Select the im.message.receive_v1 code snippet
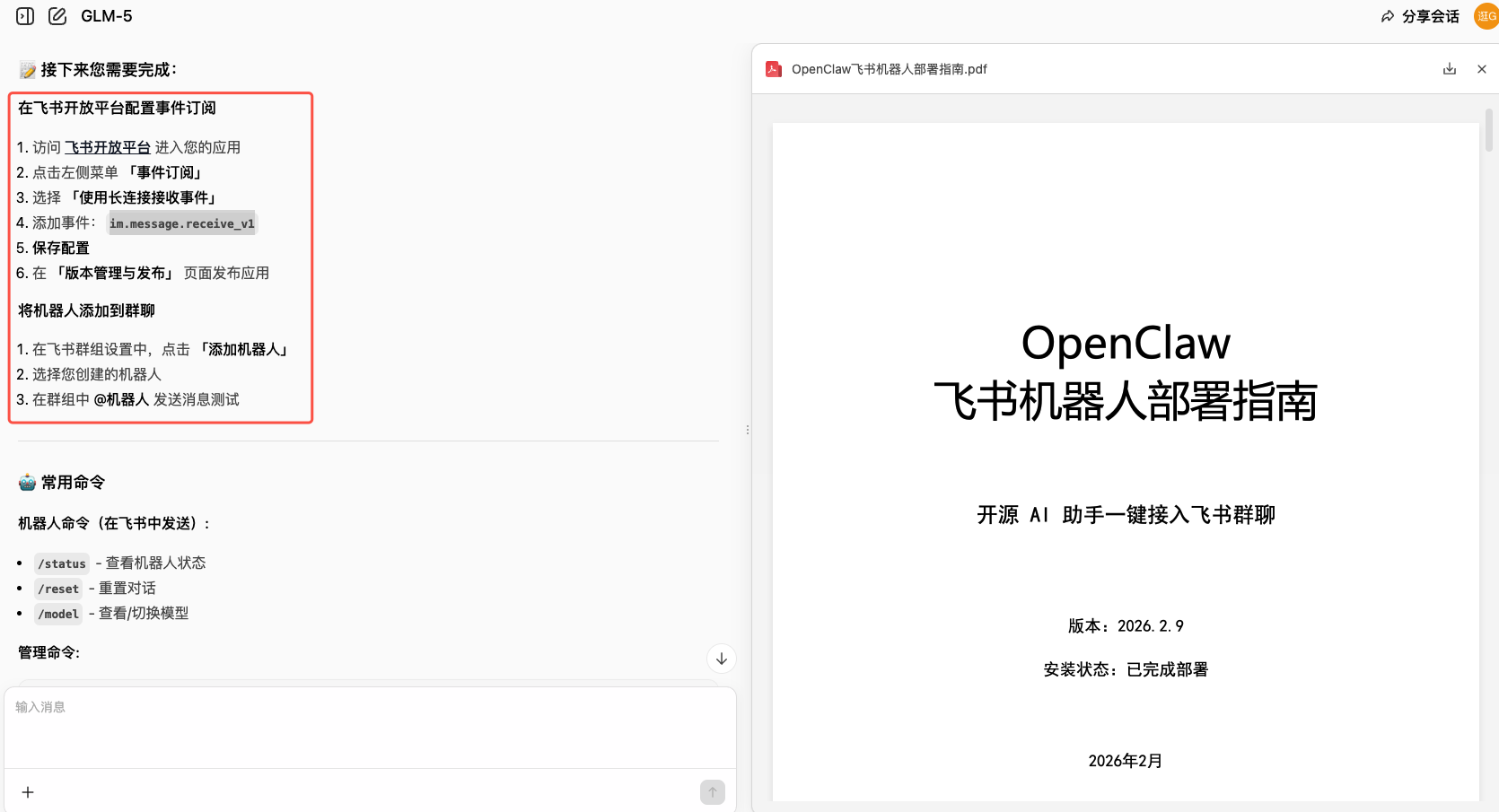Viewport: 1499px width, 812px height. click(181, 223)
